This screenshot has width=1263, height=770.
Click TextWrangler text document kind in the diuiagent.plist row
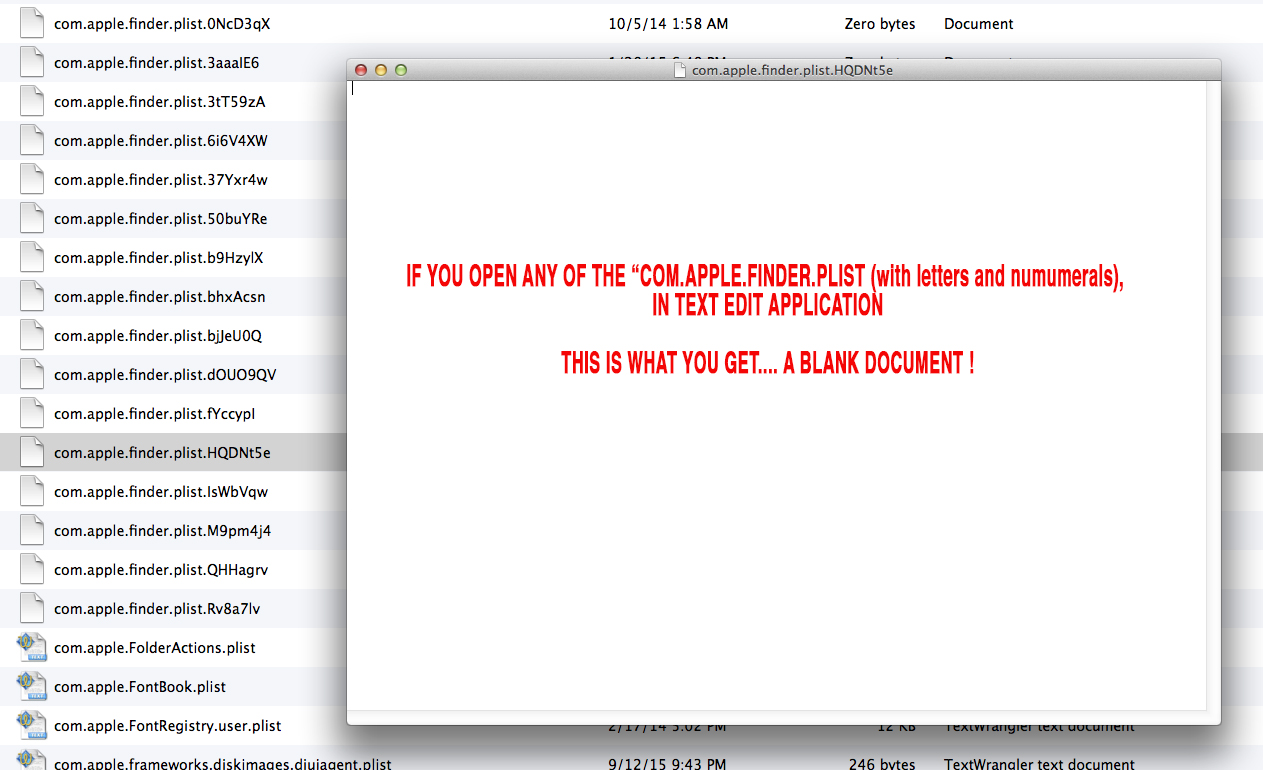(x=1039, y=764)
